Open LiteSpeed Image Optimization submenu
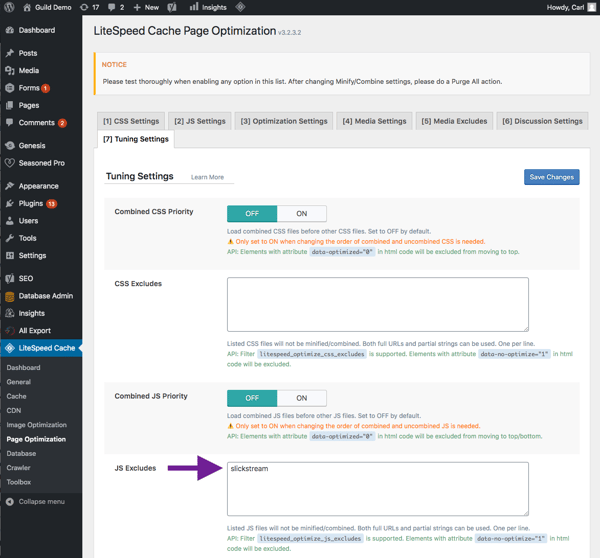Viewport: 600px width, 558px height. click(36, 425)
